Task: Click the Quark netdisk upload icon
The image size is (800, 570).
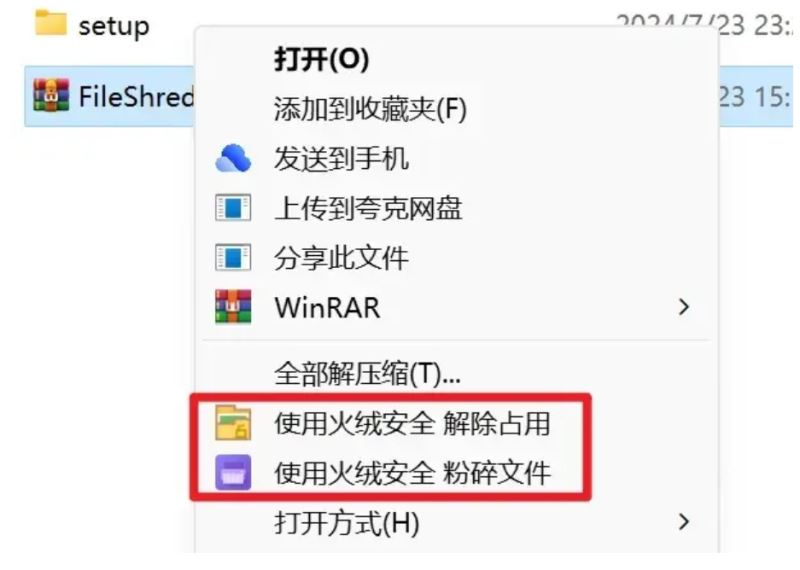Action: [233, 208]
